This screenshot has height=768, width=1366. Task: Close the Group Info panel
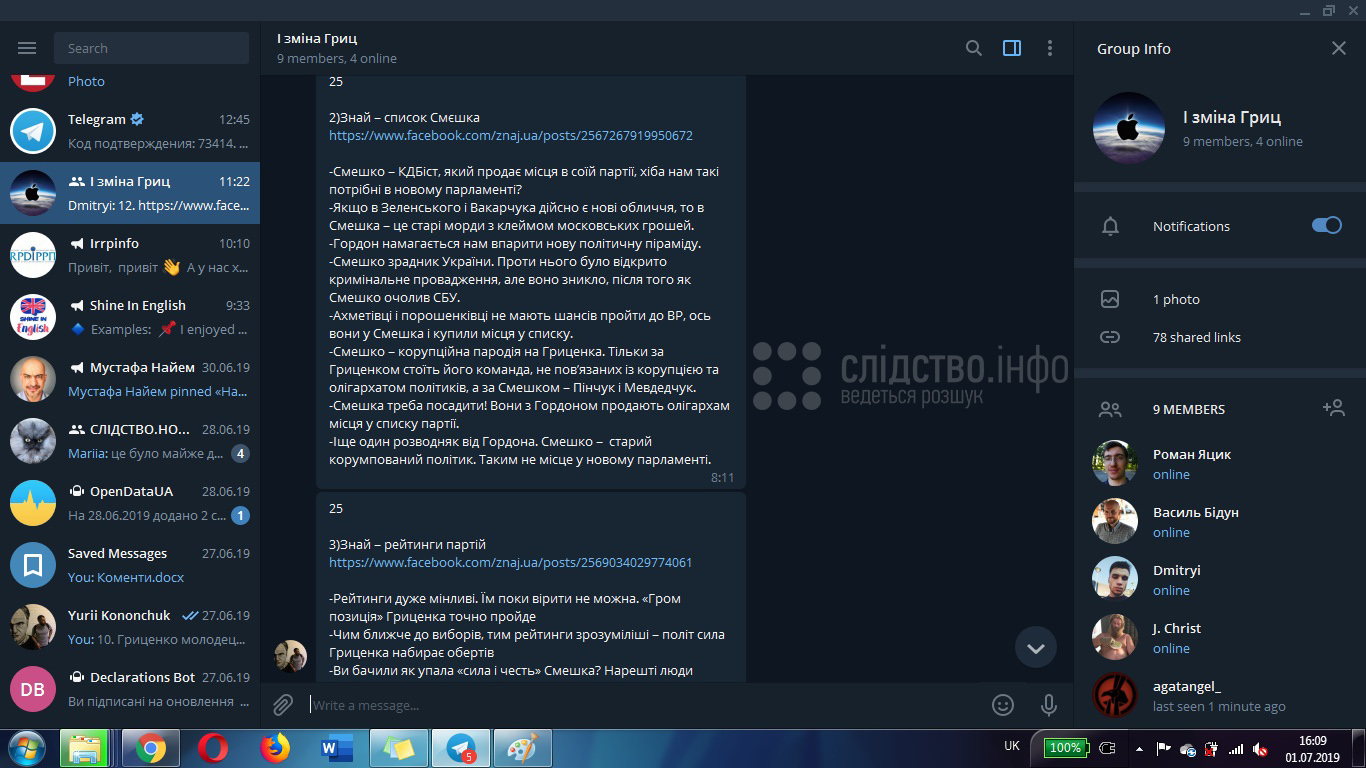1339,48
